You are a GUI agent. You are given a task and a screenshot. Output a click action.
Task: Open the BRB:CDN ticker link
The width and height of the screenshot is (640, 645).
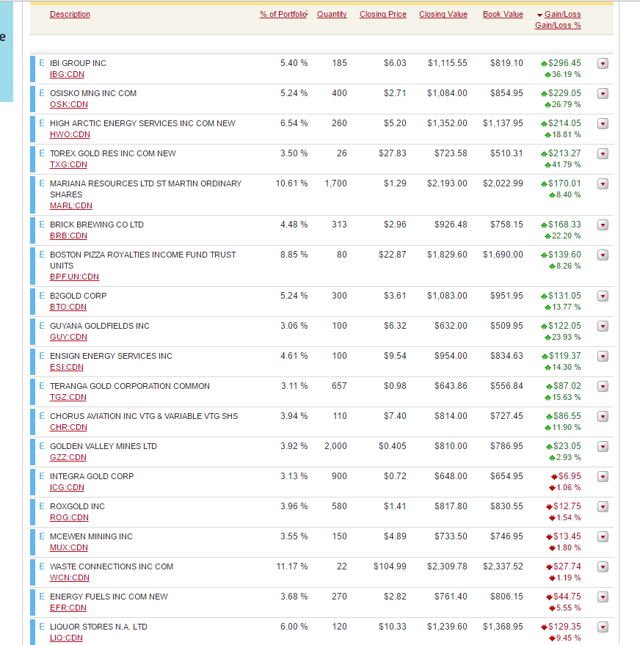68,236
